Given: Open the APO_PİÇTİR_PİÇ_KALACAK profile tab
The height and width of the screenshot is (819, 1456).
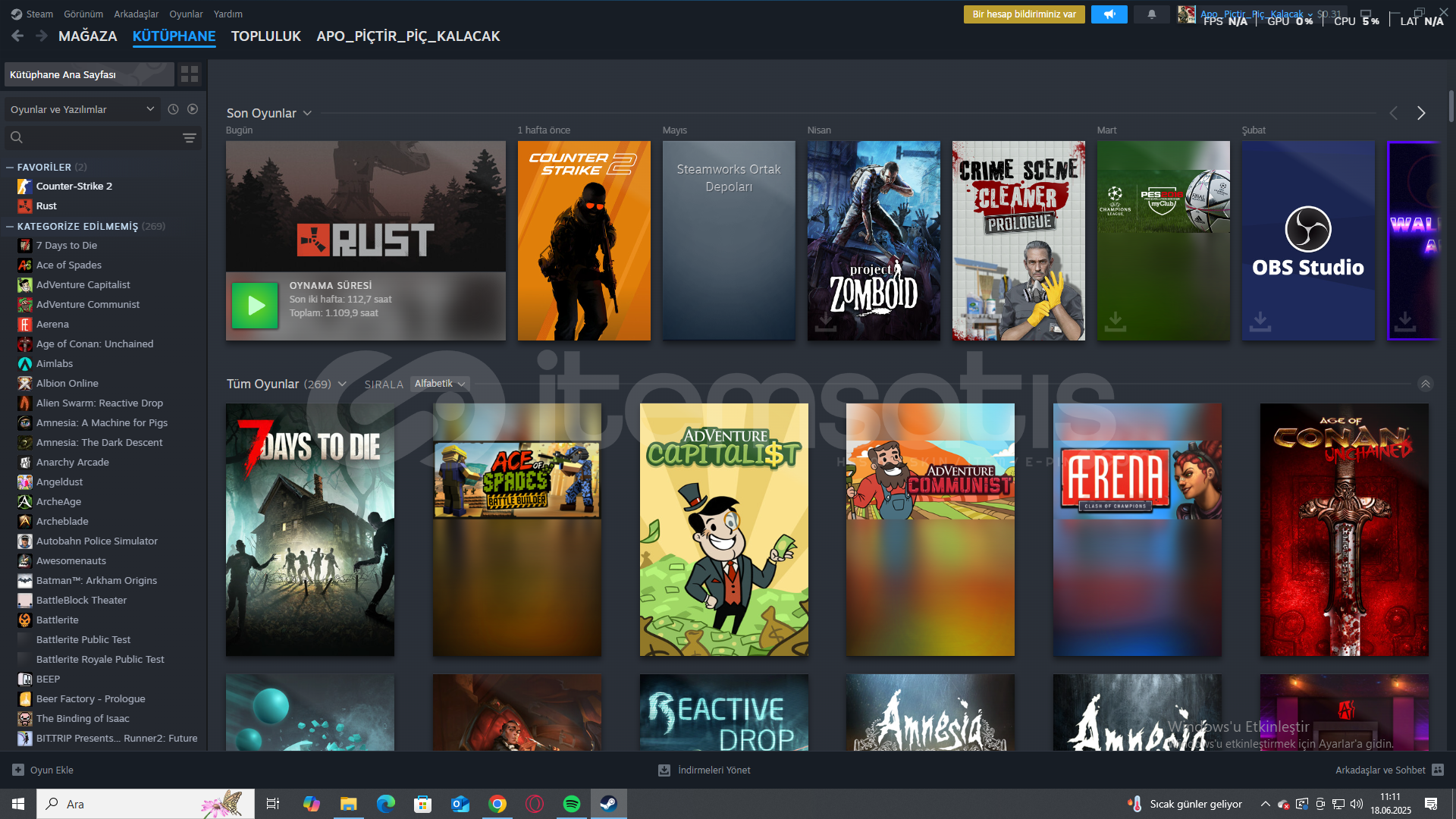Looking at the screenshot, I should (x=408, y=36).
